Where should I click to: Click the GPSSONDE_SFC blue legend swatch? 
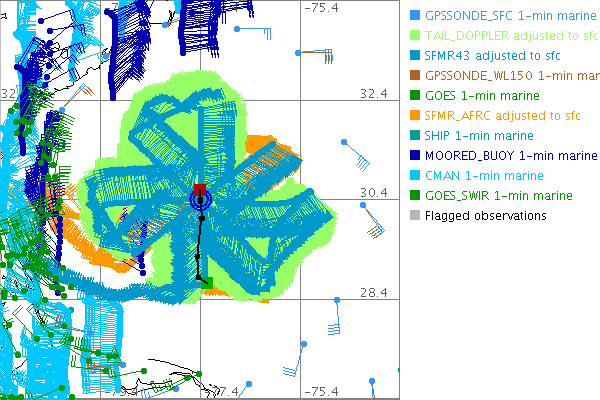click(x=413, y=16)
